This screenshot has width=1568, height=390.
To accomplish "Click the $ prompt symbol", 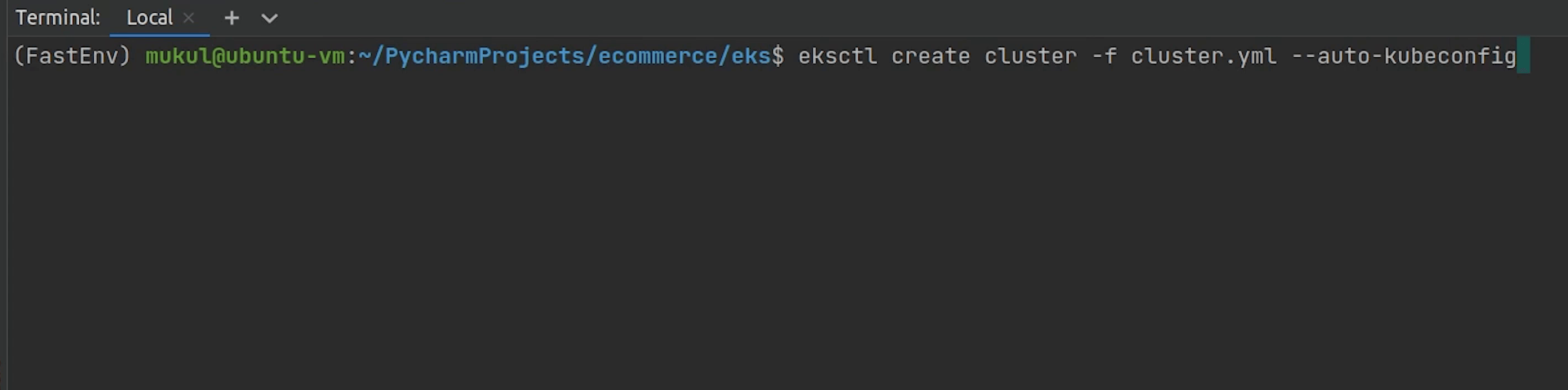I will click(778, 56).
